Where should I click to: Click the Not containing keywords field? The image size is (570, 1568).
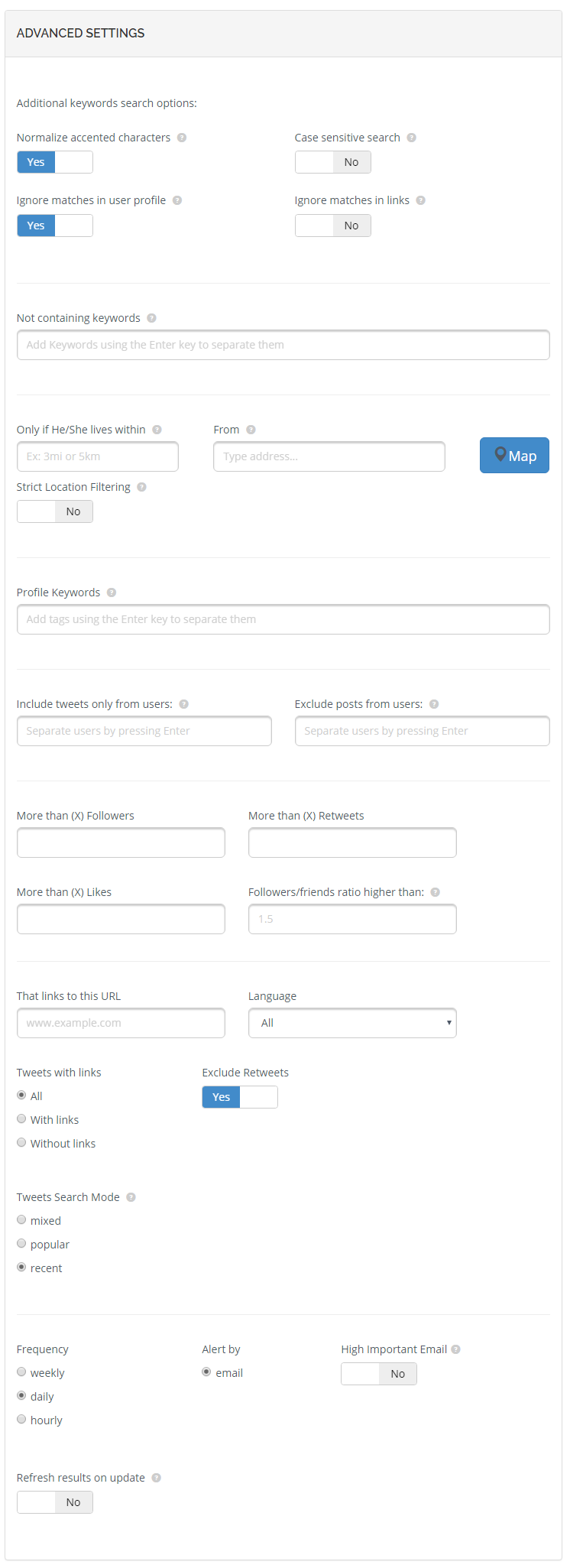[283, 345]
